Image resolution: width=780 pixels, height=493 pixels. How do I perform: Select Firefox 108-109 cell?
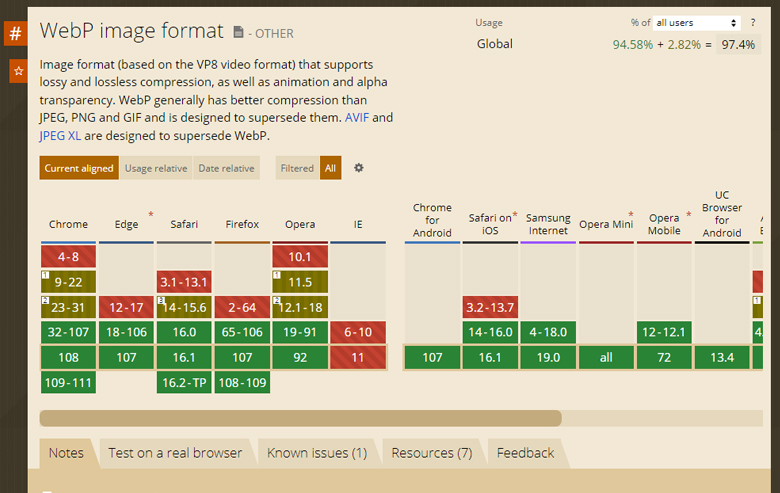242,383
